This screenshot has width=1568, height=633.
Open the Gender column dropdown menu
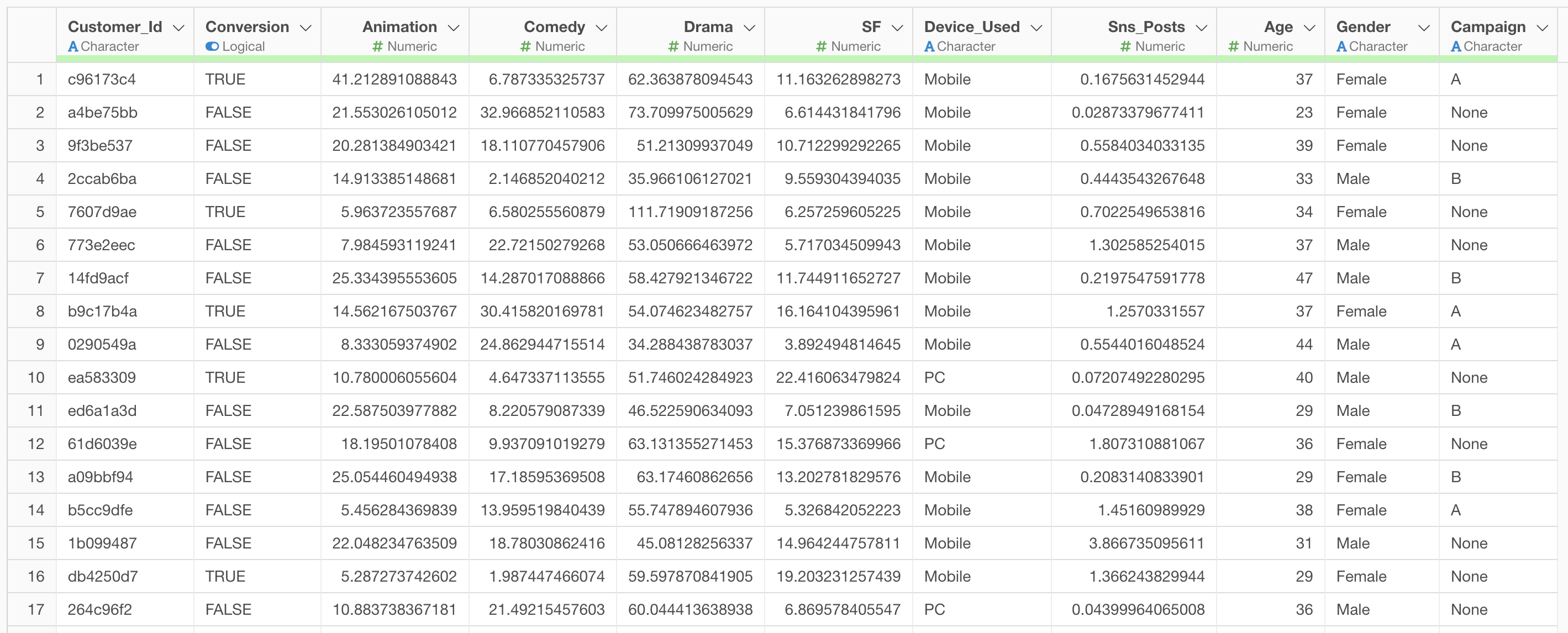coord(1424,28)
